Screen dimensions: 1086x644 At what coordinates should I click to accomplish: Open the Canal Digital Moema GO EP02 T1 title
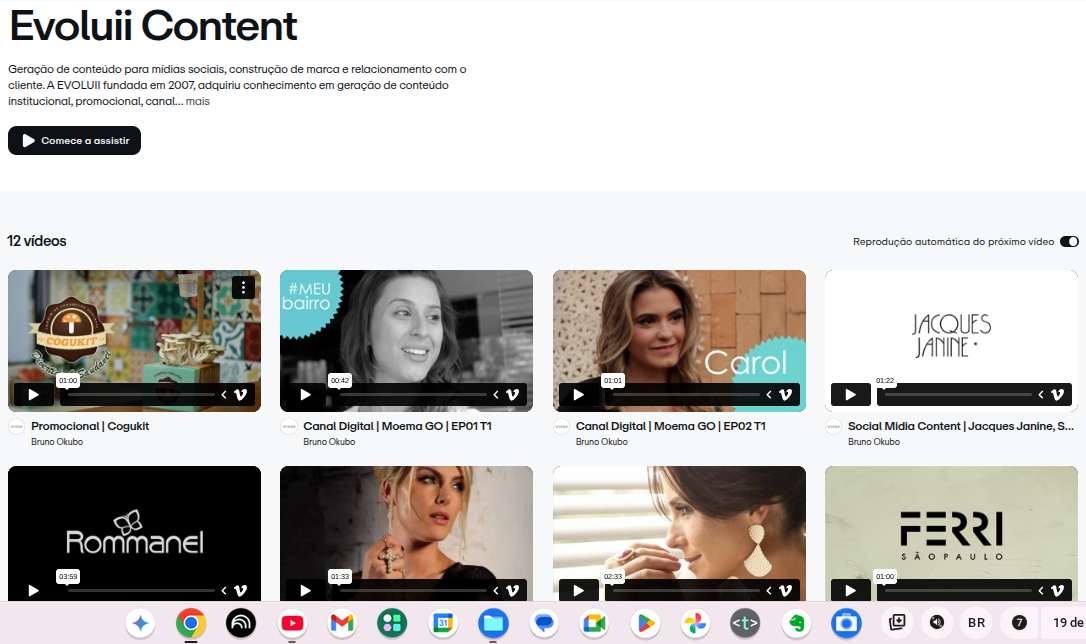(x=670, y=427)
